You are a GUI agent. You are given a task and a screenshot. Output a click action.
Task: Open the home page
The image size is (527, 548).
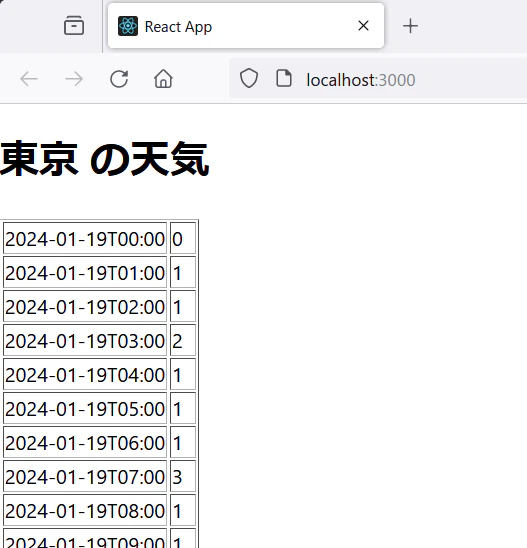[163, 79]
